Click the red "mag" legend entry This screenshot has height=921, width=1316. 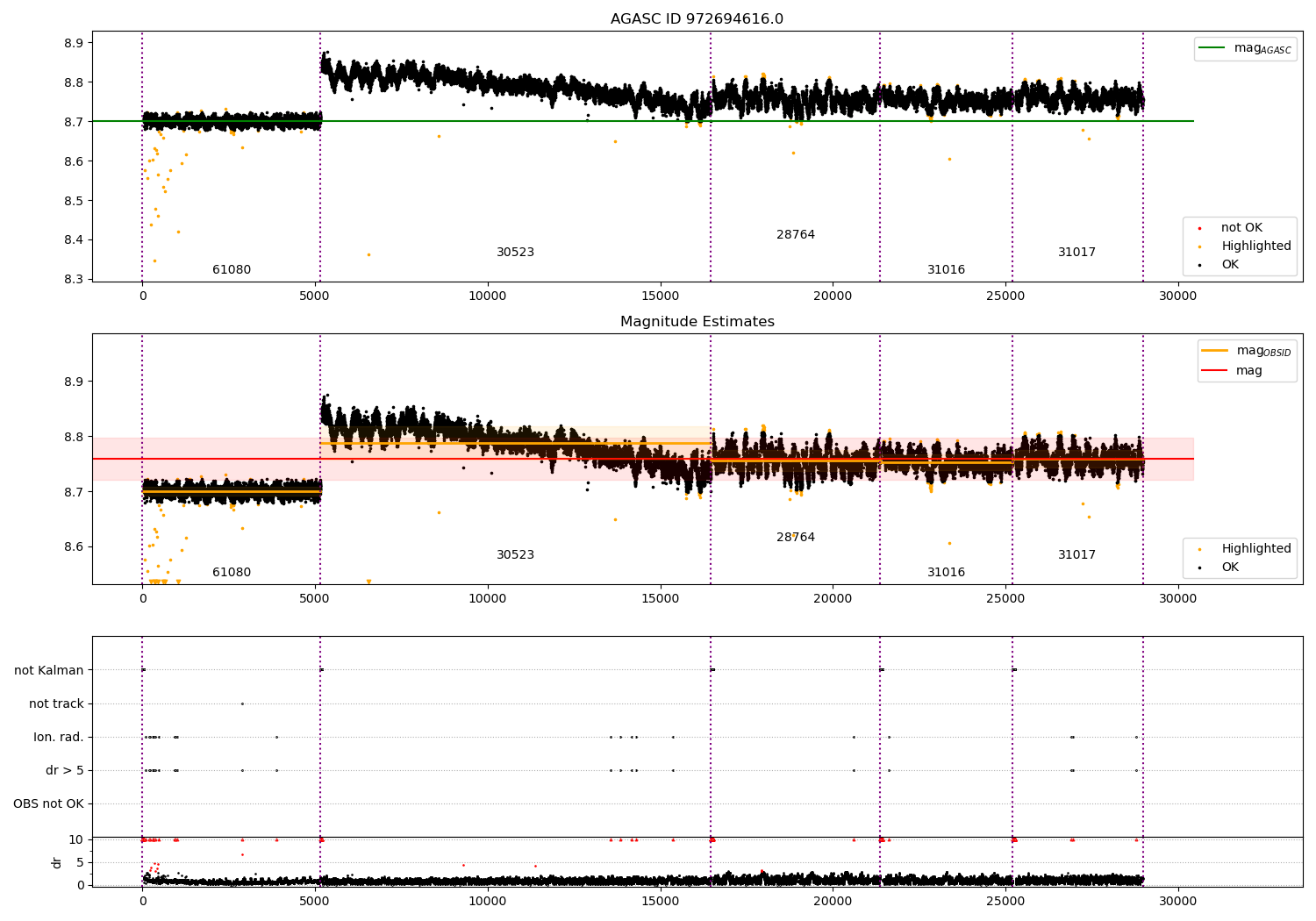click(1232, 370)
